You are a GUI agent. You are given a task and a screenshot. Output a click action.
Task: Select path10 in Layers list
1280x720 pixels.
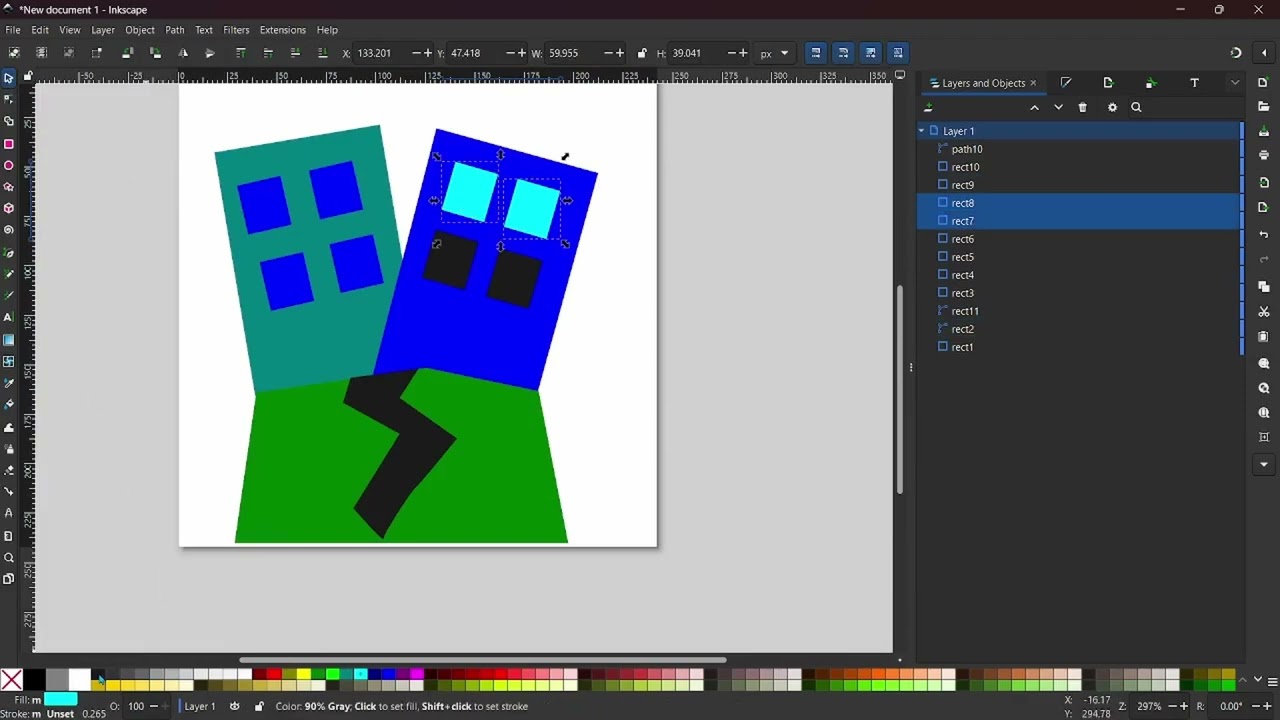(x=1079, y=149)
